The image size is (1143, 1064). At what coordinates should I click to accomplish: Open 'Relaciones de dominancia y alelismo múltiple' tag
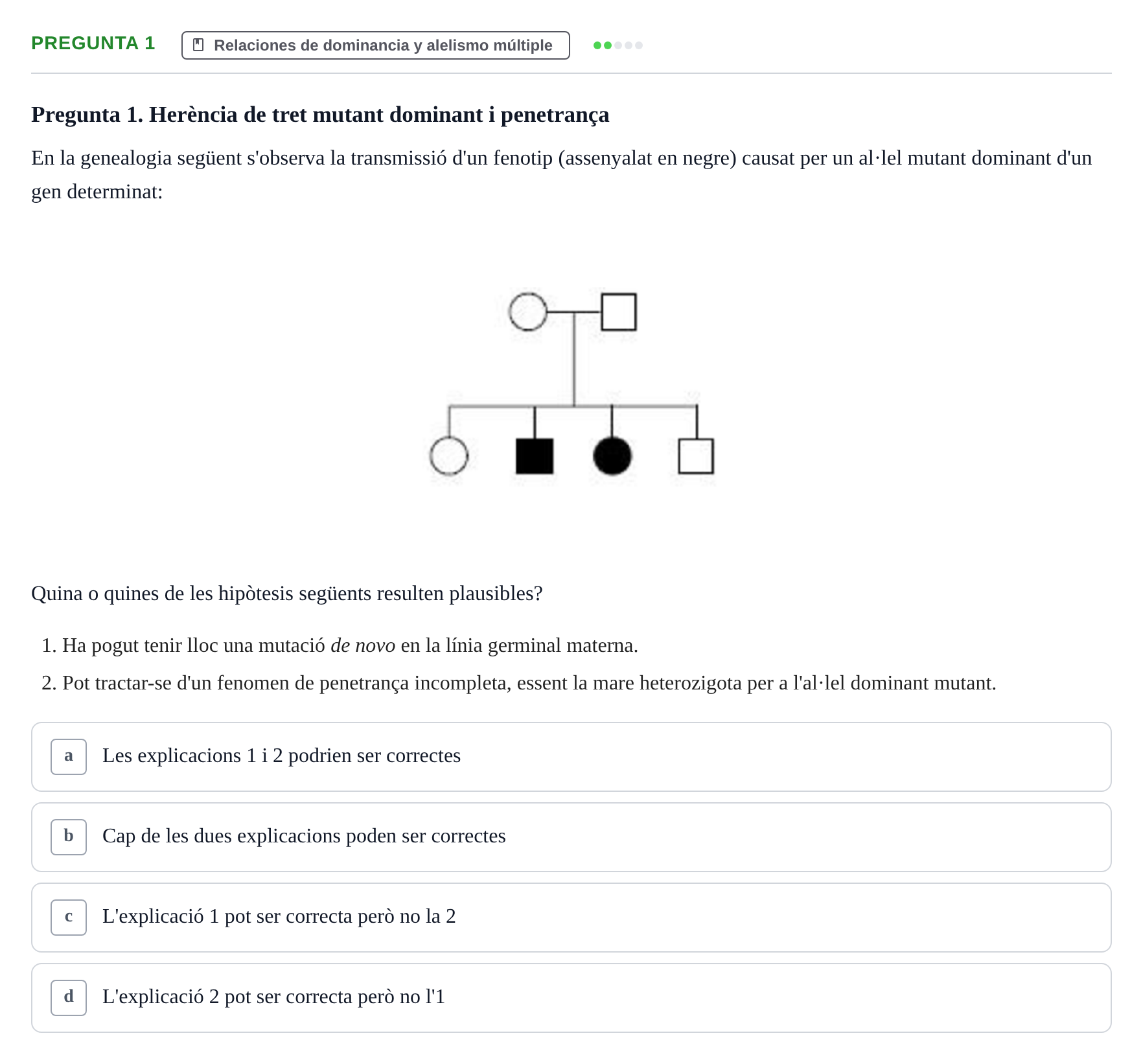[376, 45]
